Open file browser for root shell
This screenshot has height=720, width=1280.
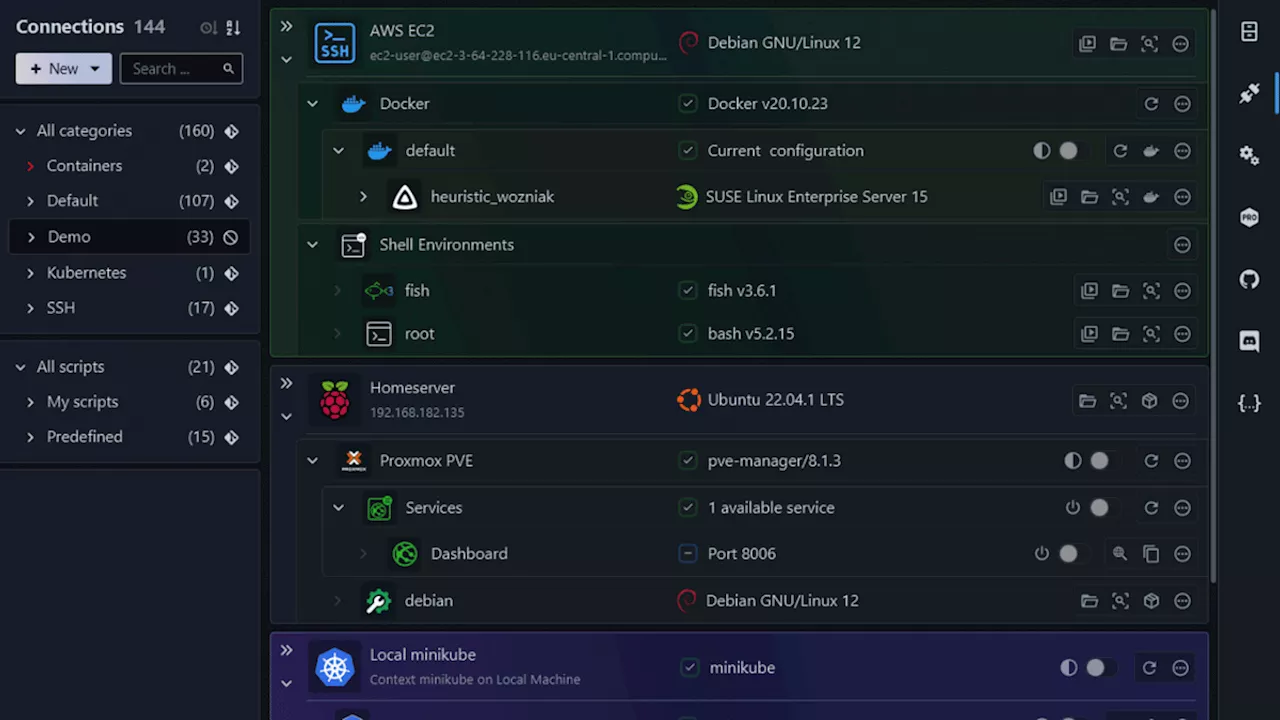1120,334
